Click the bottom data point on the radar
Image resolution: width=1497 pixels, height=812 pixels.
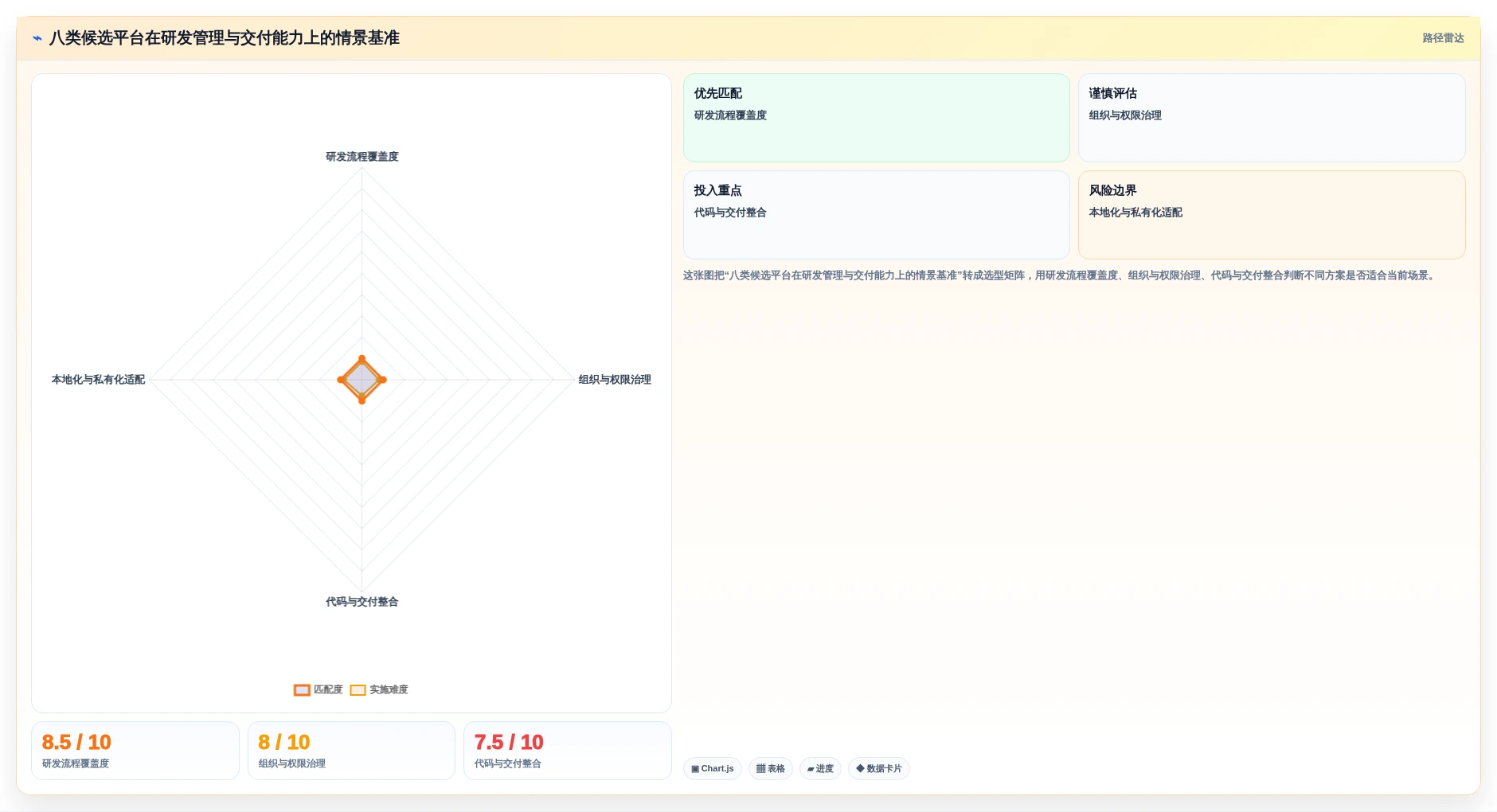[x=362, y=400]
